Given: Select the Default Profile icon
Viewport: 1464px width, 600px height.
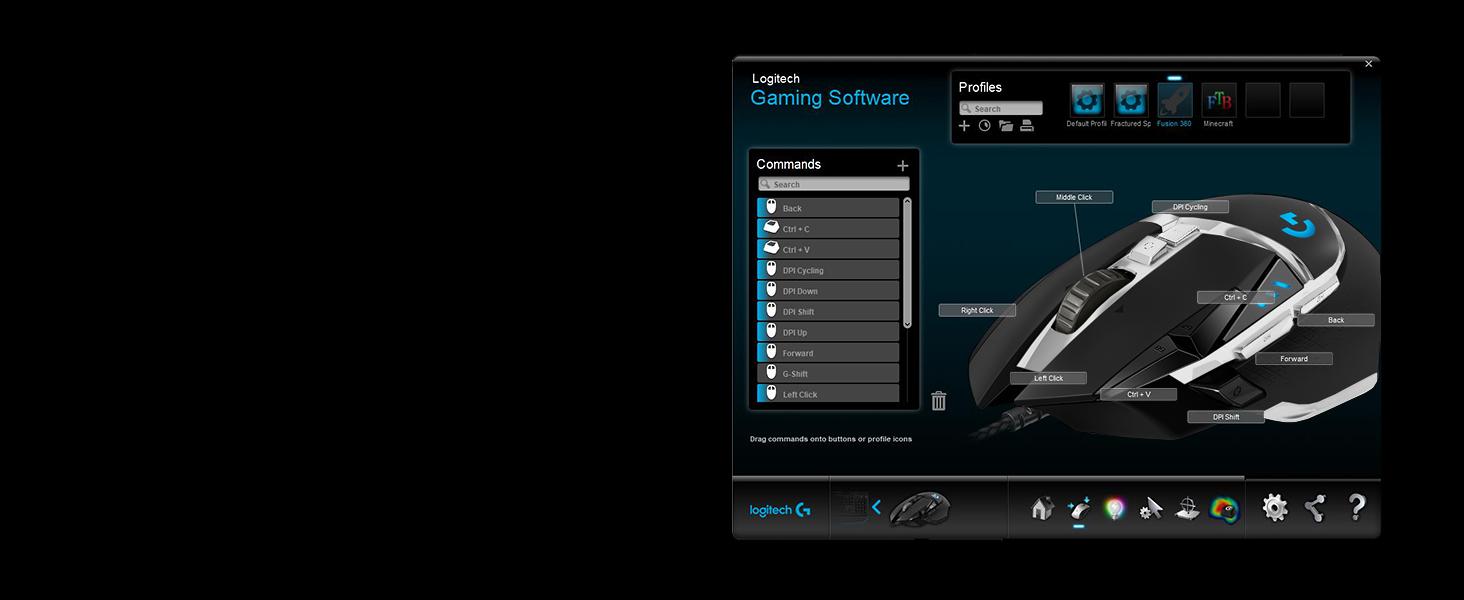Looking at the screenshot, I should [x=1087, y=100].
